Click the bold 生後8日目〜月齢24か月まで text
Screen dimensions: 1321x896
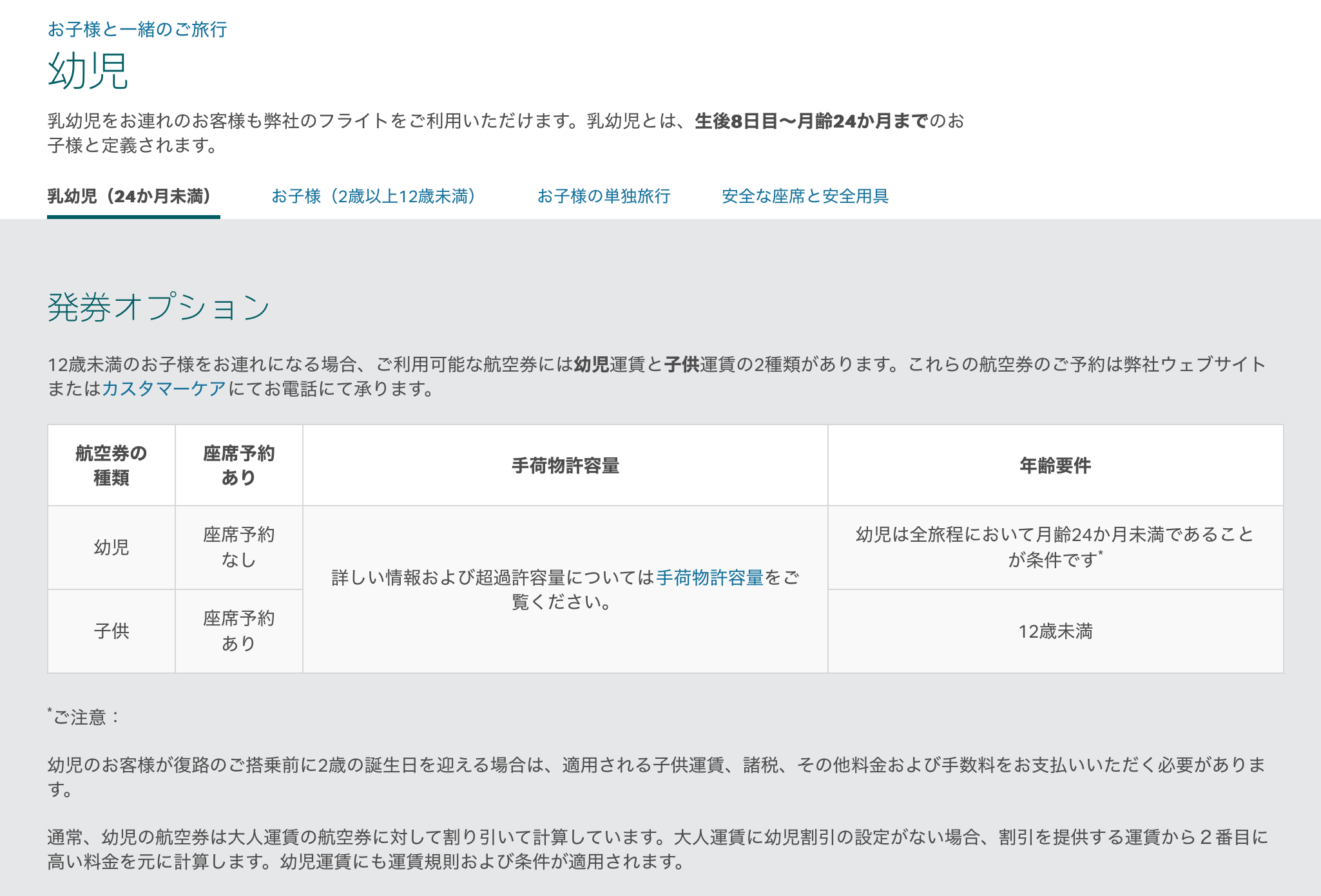coord(811,121)
